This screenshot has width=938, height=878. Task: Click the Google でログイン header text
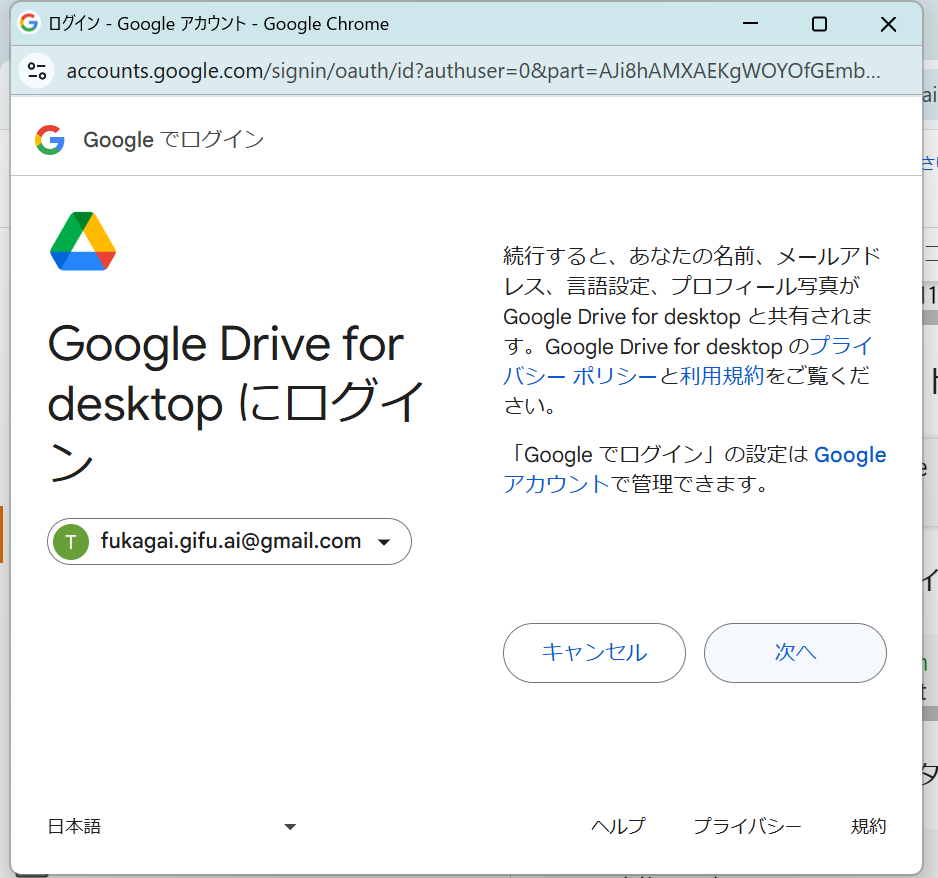pyautogui.click(x=173, y=140)
